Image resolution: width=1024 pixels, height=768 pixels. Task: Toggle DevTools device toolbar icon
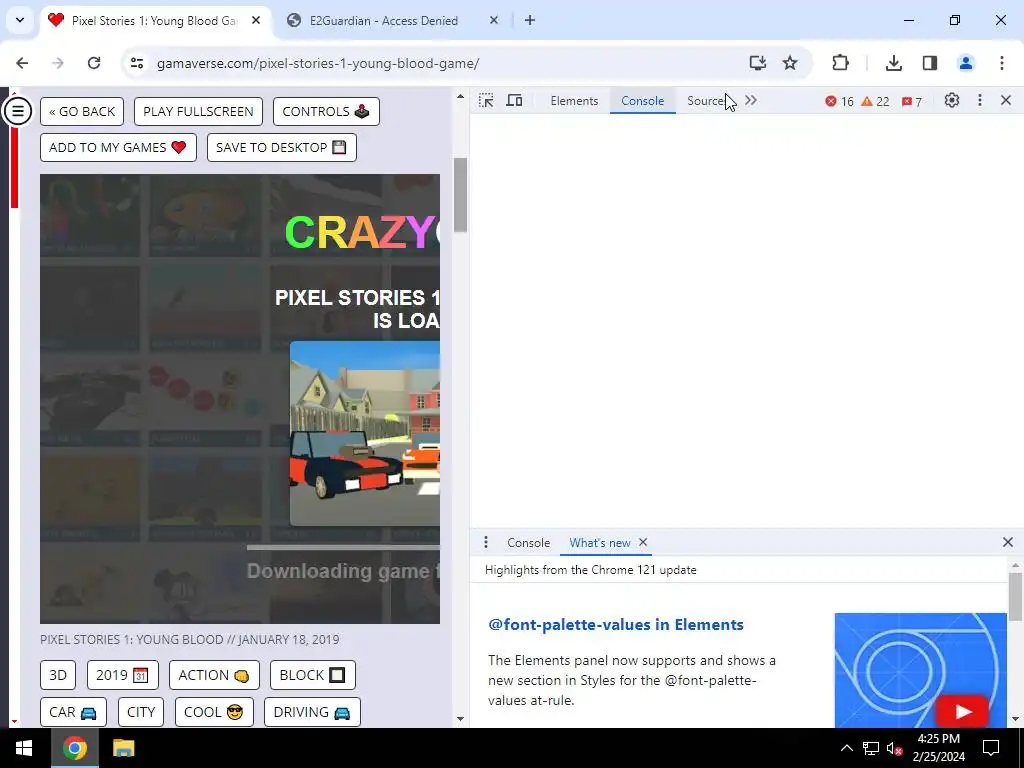(x=515, y=101)
